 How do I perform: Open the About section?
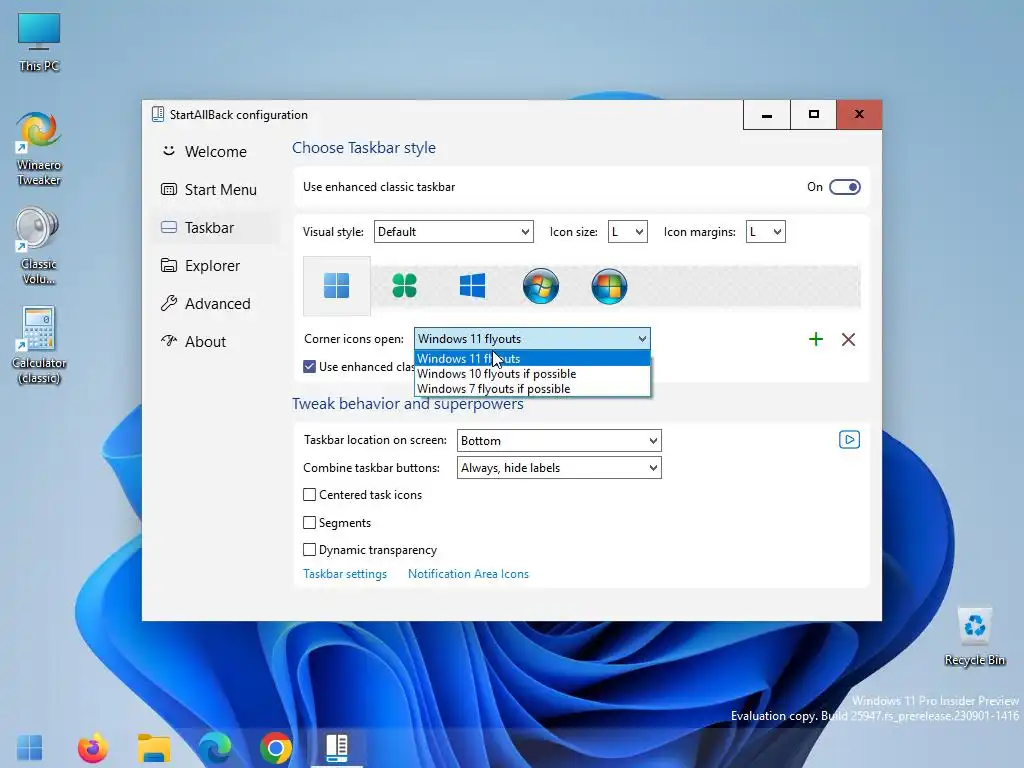point(216,342)
